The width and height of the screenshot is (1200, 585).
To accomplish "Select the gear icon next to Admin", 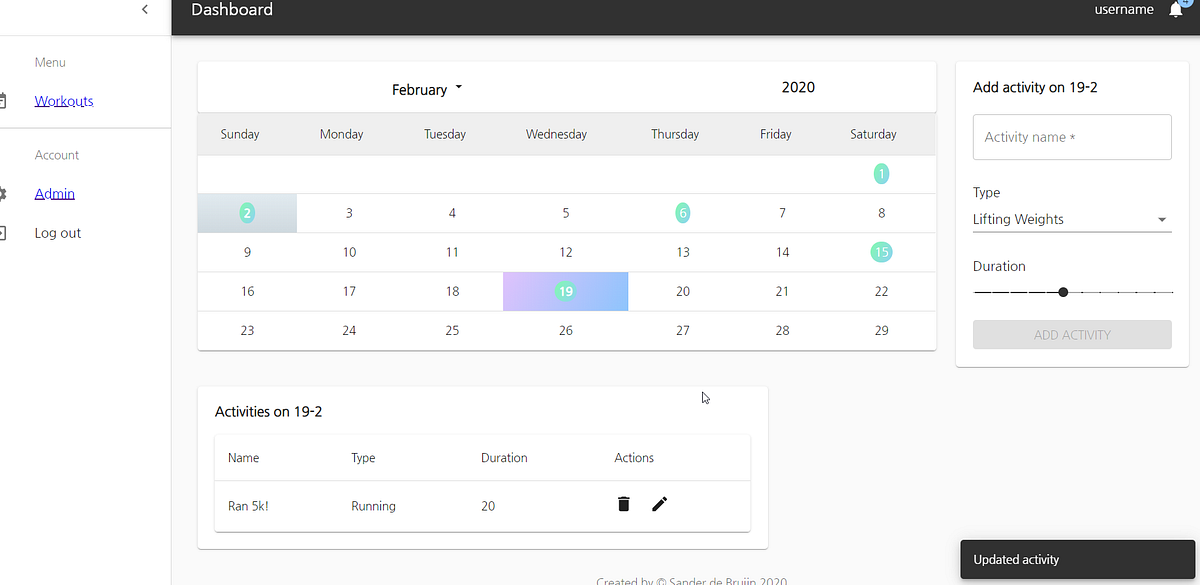I will coord(5,193).
